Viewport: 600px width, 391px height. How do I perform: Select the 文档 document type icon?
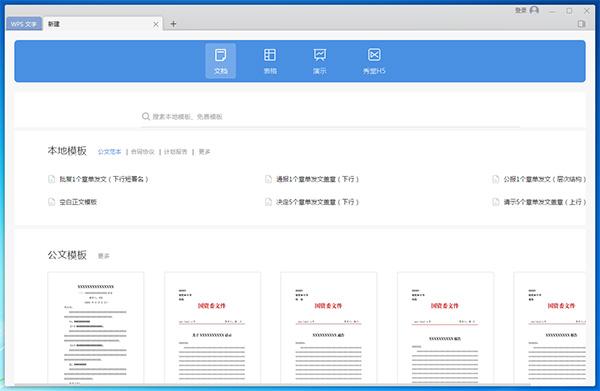coord(220,61)
